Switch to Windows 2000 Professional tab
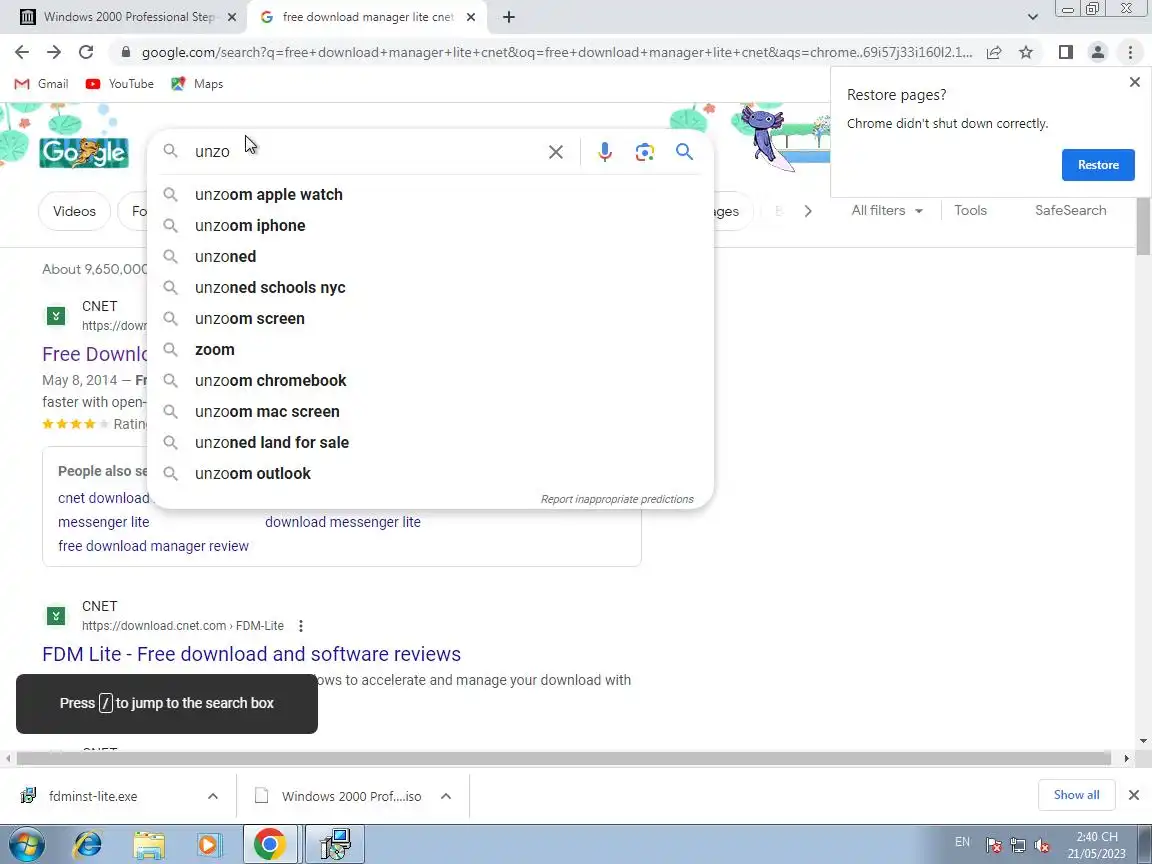Image resolution: width=1152 pixels, height=864 pixels. tap(120, 17)
